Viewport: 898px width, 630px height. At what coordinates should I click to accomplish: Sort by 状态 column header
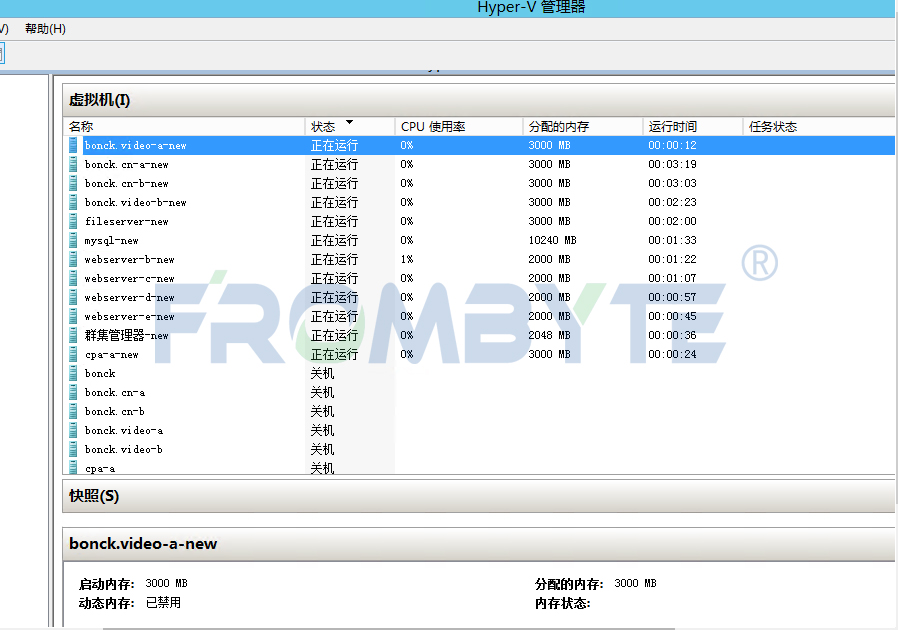(x=350, y=127)
